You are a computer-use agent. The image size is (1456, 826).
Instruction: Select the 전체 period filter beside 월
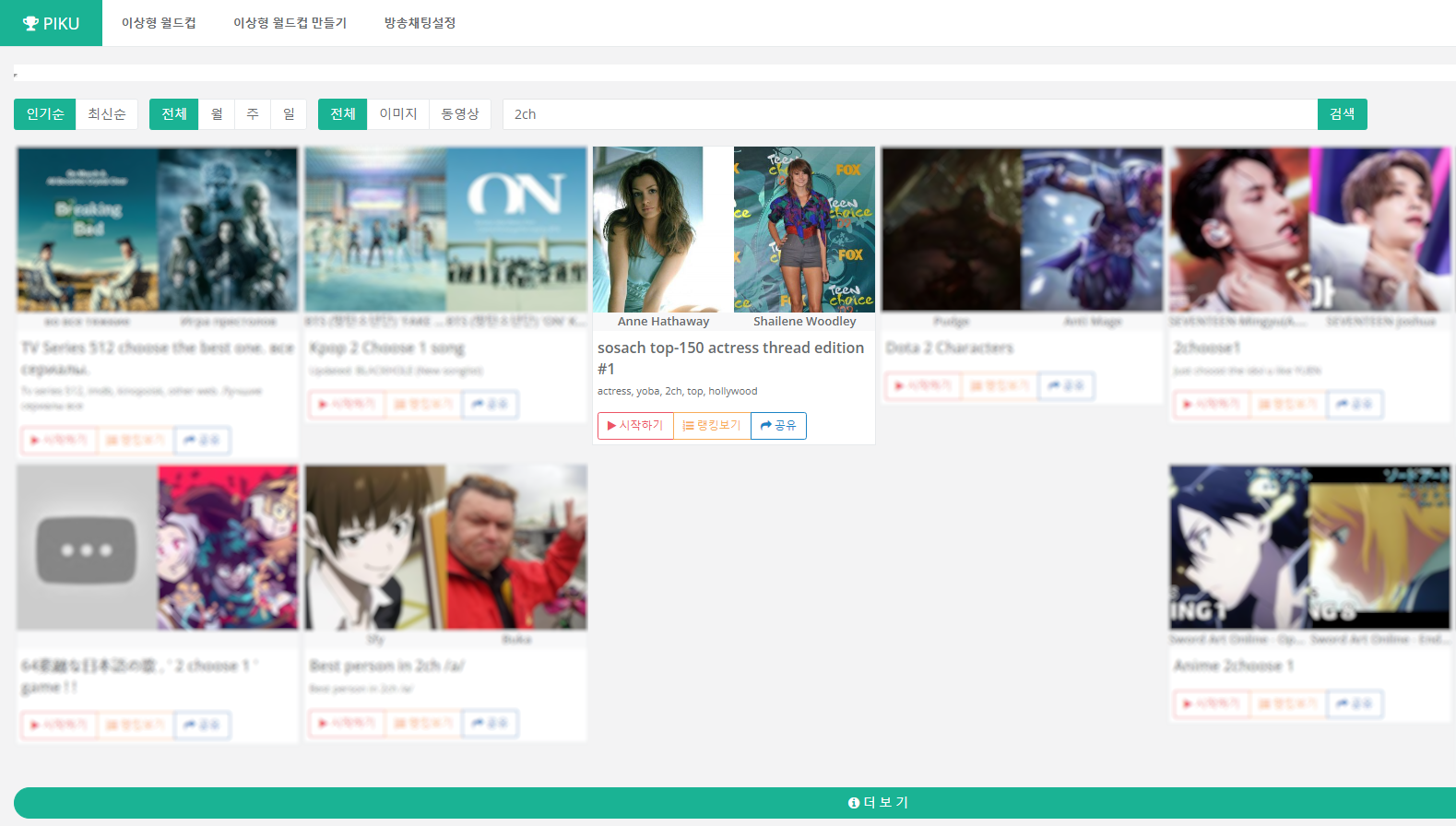(x=174, y=114)
